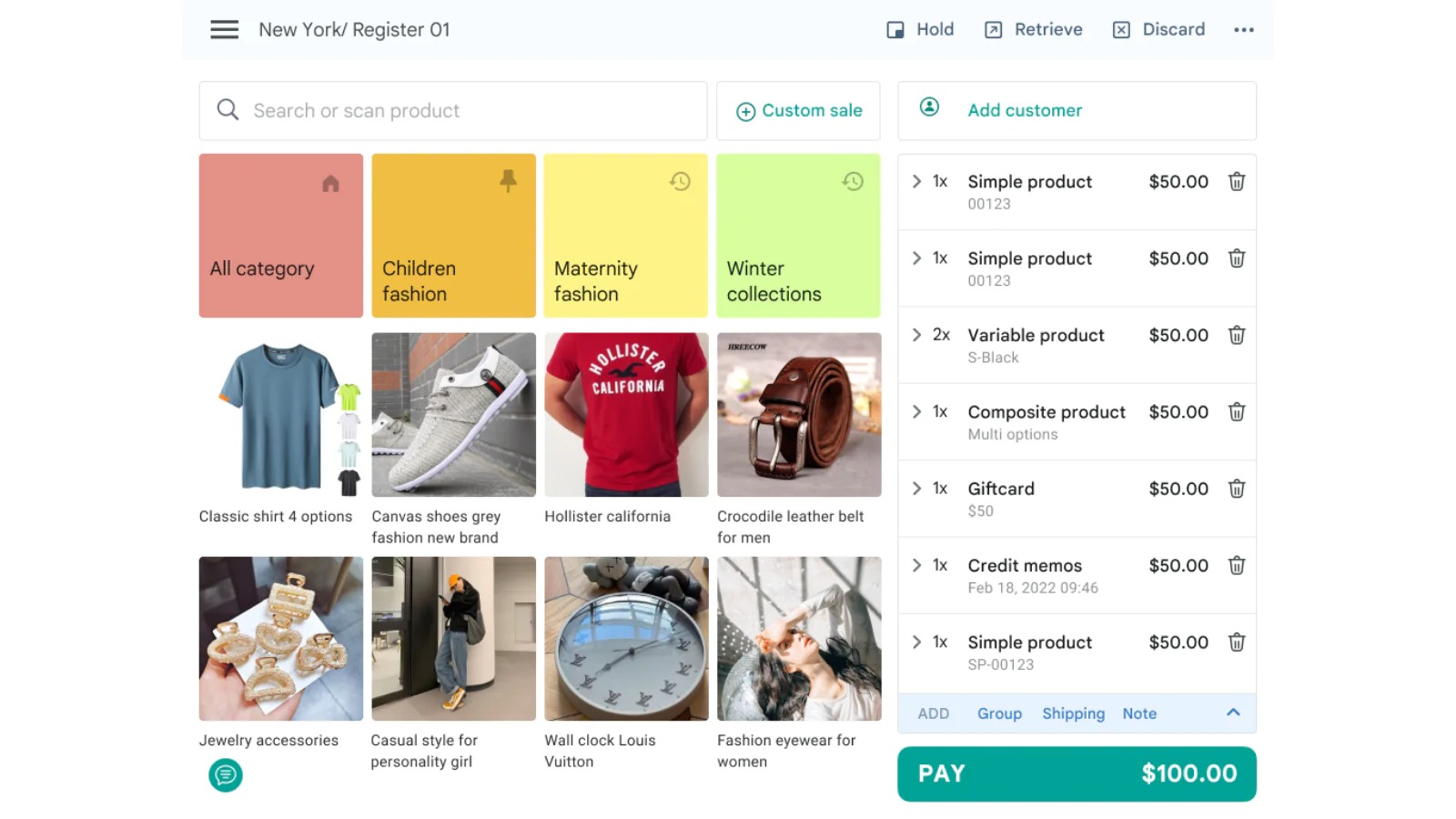The width and height of the screenshot is (1456, 819).
Task: Click the account icon next to Add customer
Action: tap(929, 106)
